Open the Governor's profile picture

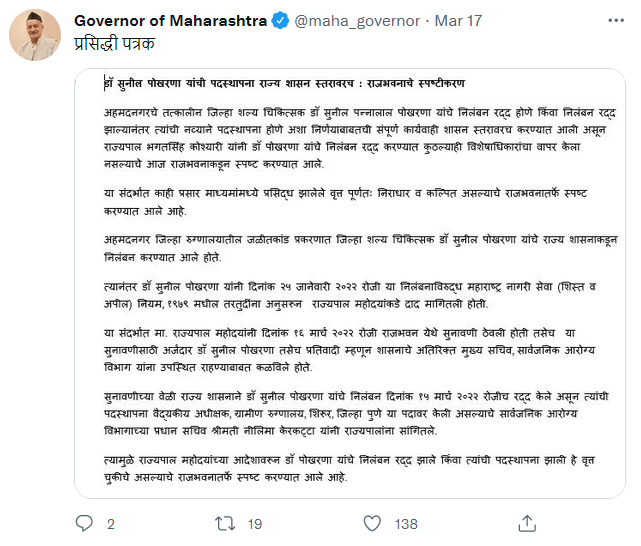35,36
